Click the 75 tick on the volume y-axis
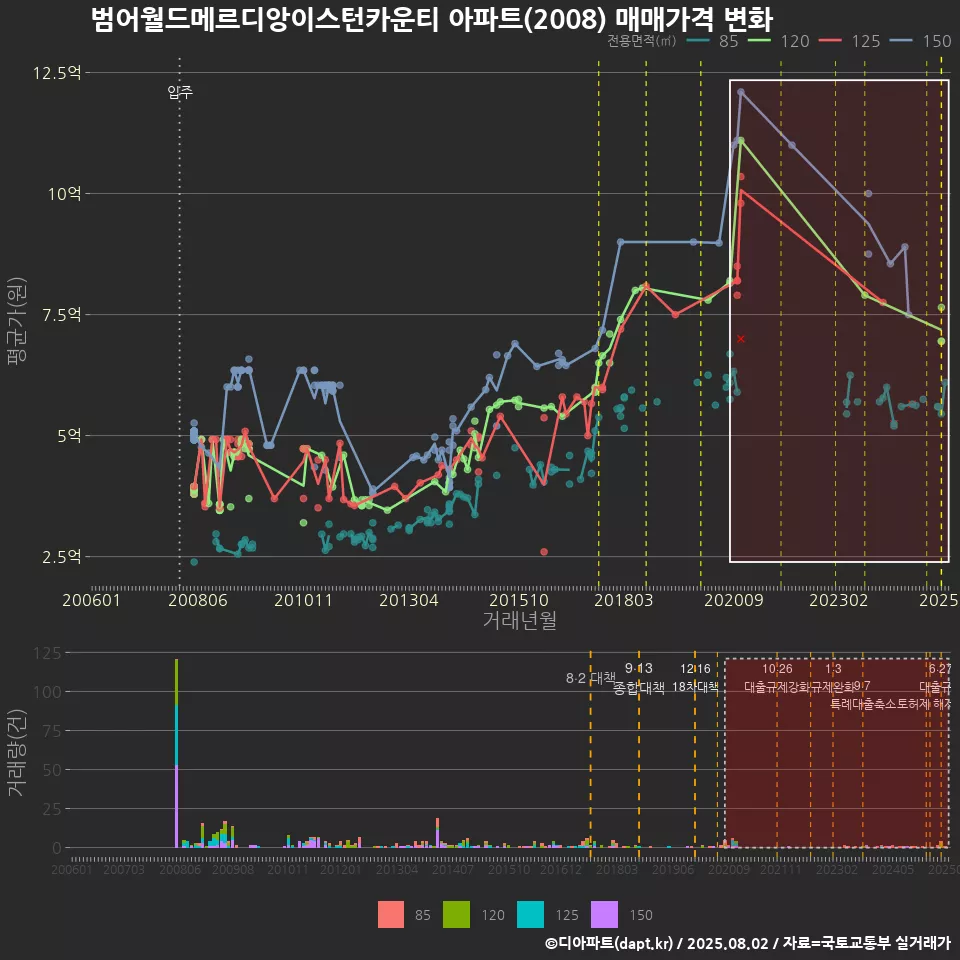 click(x=52, y=731)
